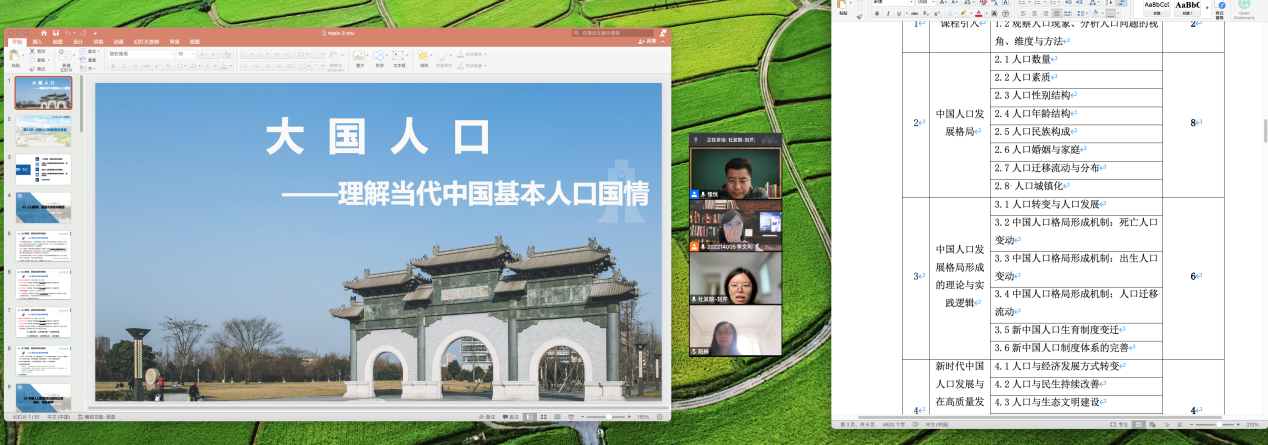Viewport: 1268px width, 445px height.
Task: Open the Word font size dropdown
Action: (x=932, y=2)
